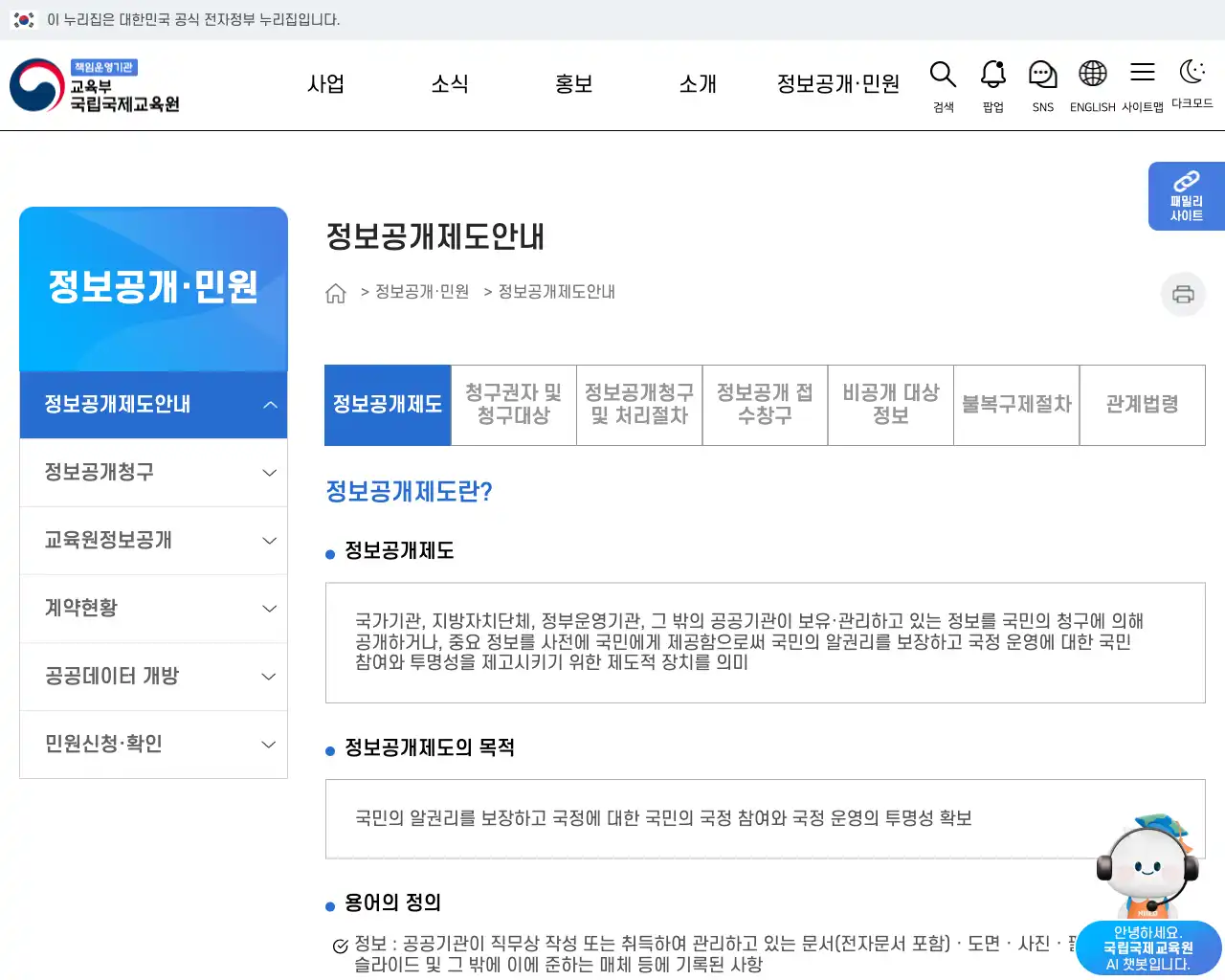Select the 비공개 대상 정보 tab
This screenshot has height=980, width=1225.
coord(891,405)
